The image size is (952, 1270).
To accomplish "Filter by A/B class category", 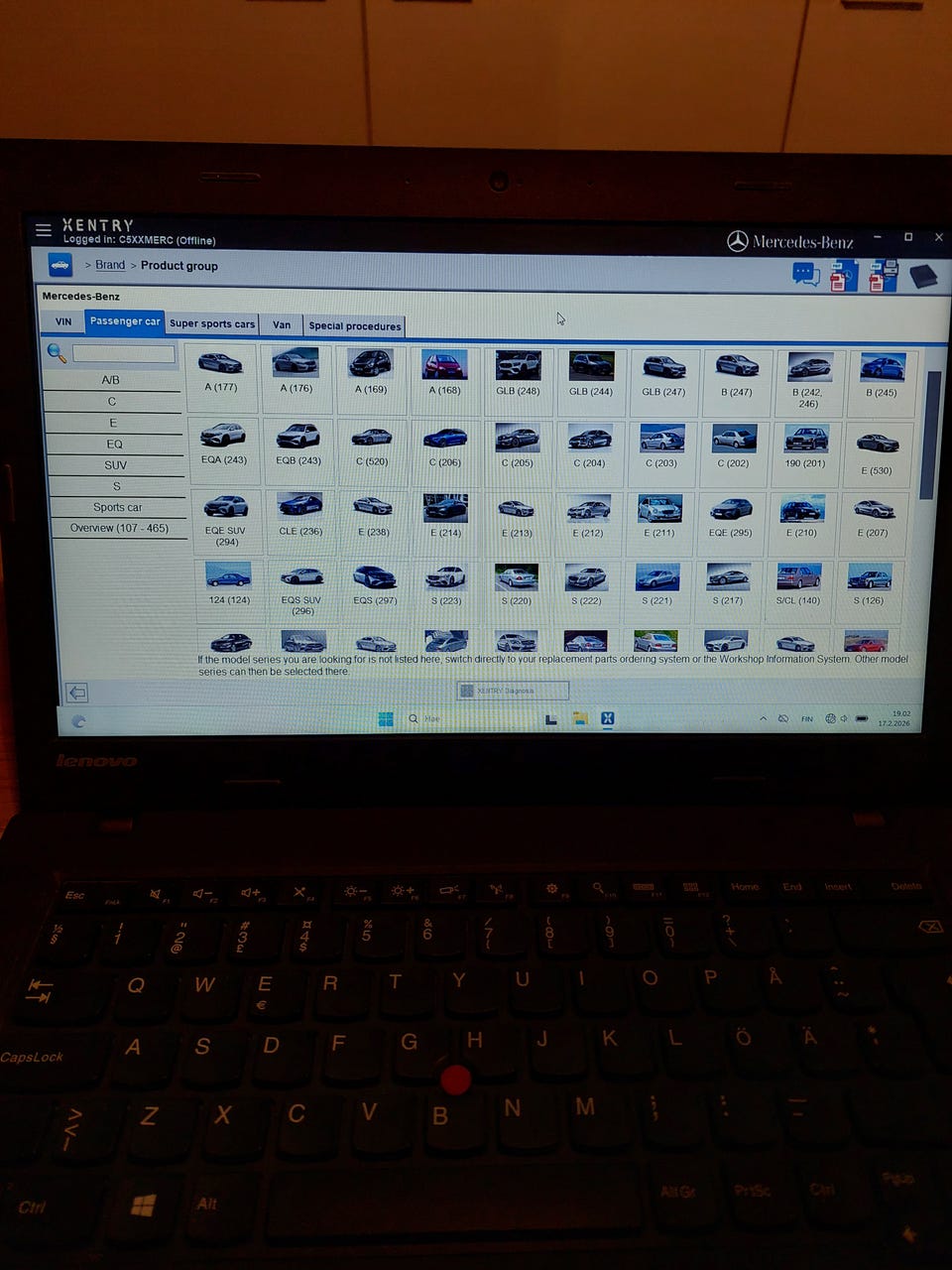I will (x=111, y=380).
